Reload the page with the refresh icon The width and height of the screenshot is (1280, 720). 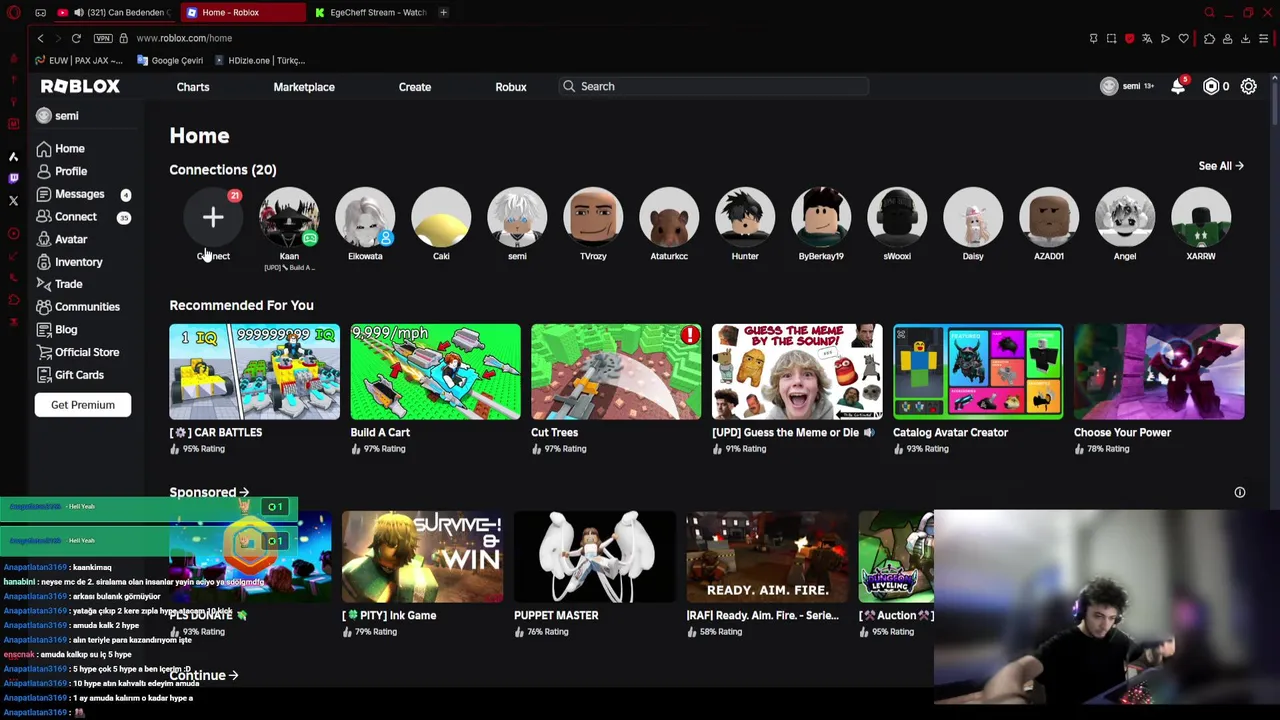[x=76, y=38]
